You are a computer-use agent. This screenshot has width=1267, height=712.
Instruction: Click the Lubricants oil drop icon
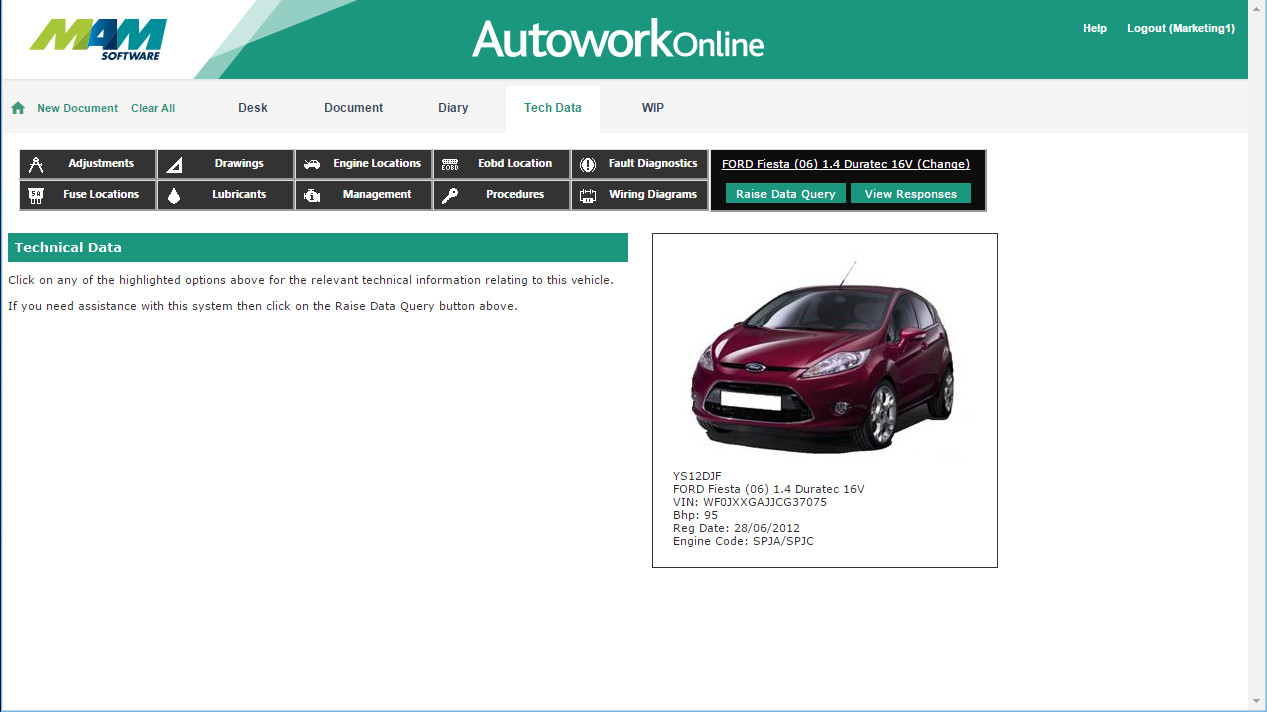pos(174,196)
